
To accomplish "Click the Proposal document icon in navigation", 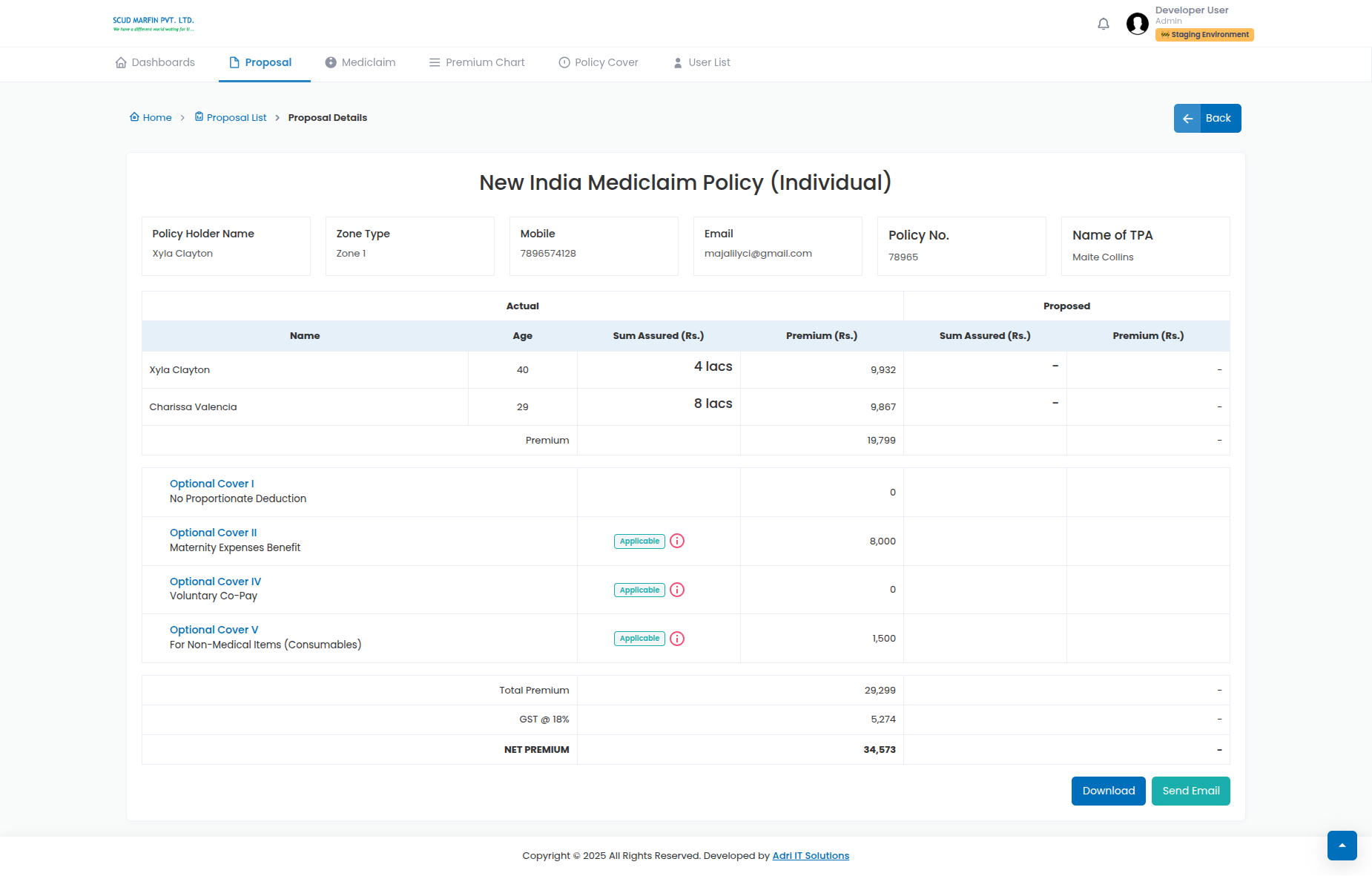I will pyautogui.click(x=234, y=62).
